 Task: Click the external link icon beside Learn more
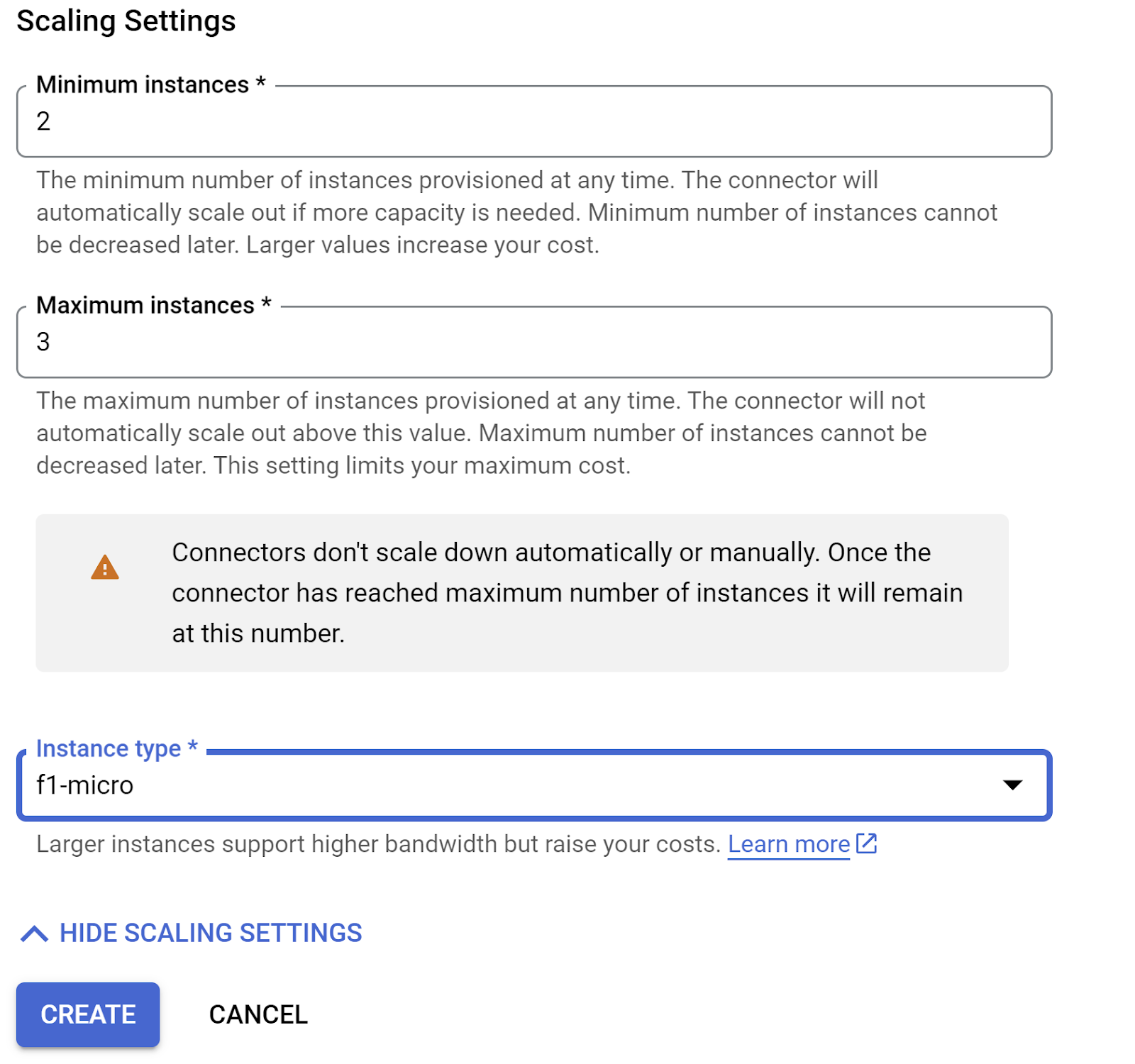(x=866, y=843)
